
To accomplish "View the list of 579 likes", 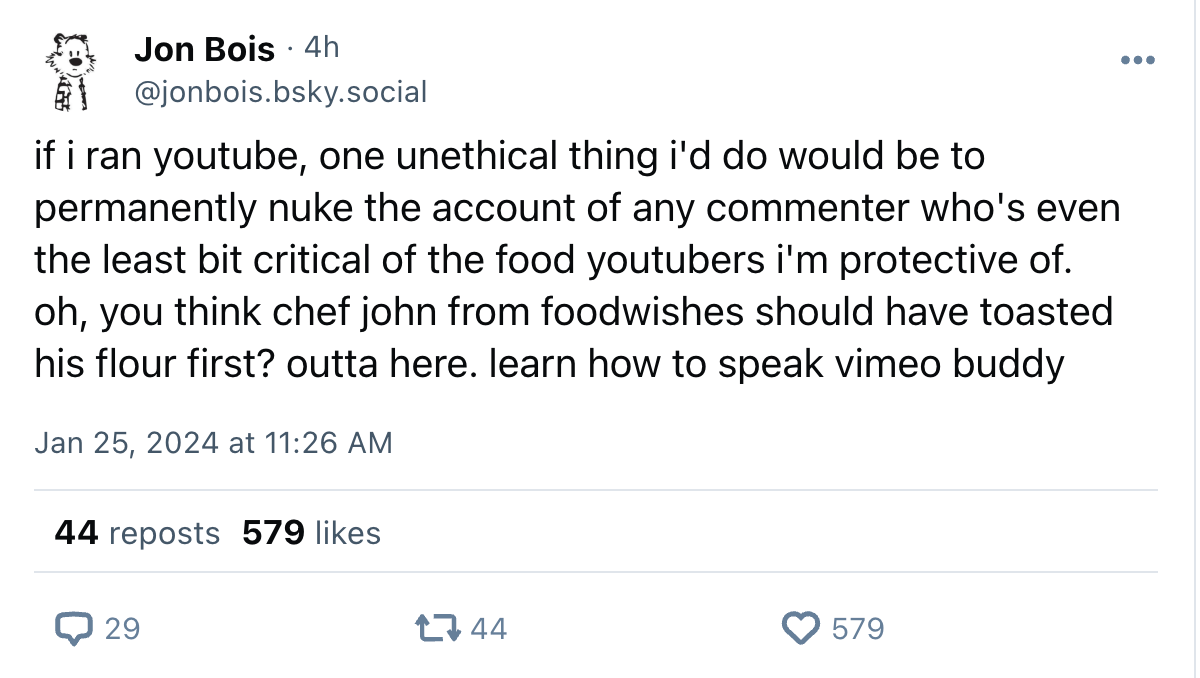I will 311,533.
